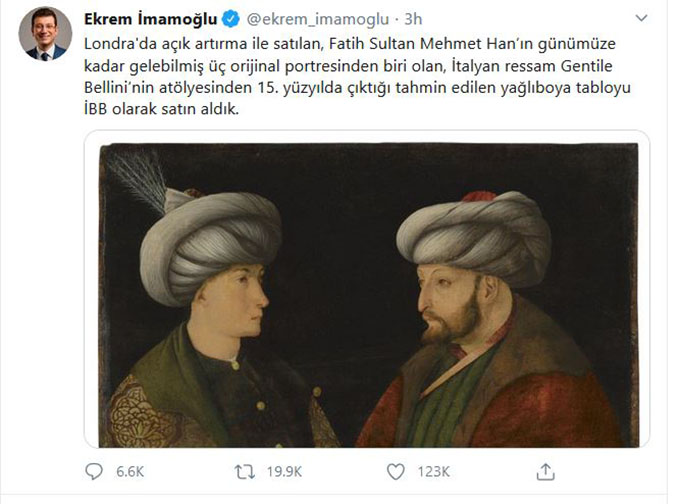View the 6.6K replies count
The image size is (680, 504).
coord(130,472)
